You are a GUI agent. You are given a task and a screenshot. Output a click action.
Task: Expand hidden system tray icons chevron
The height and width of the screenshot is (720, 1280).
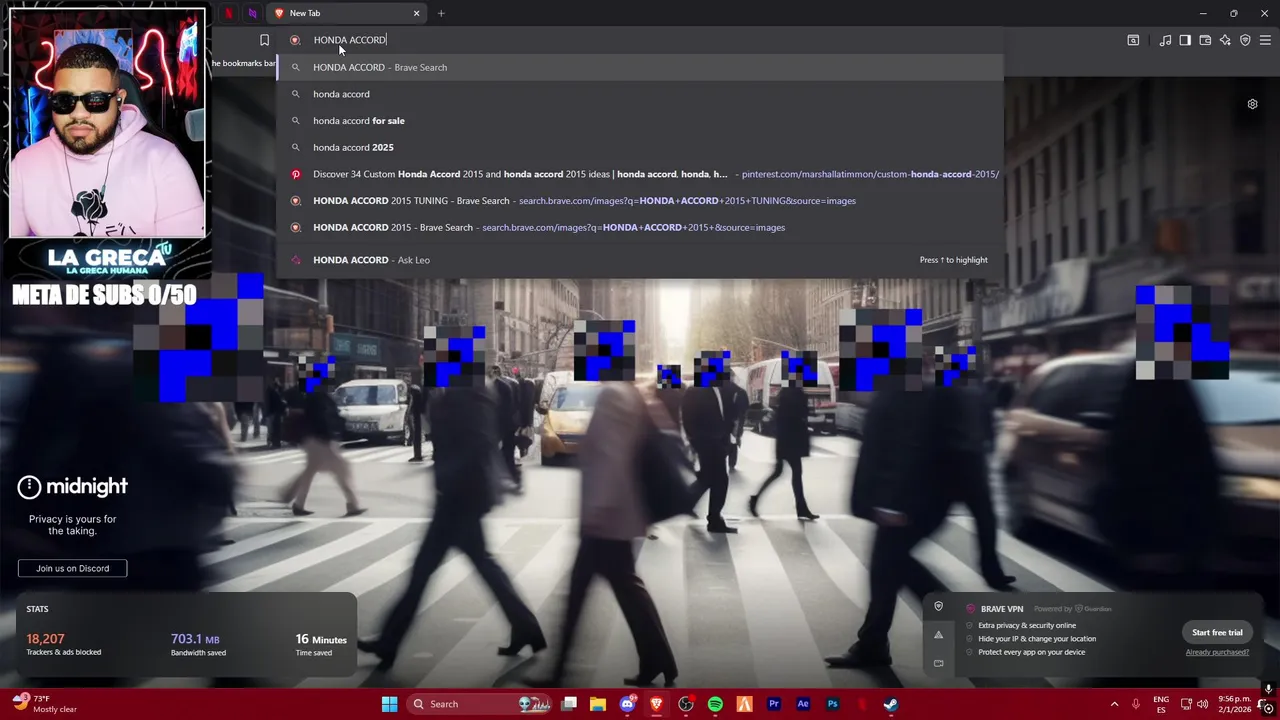click(x=1114, y=704)
